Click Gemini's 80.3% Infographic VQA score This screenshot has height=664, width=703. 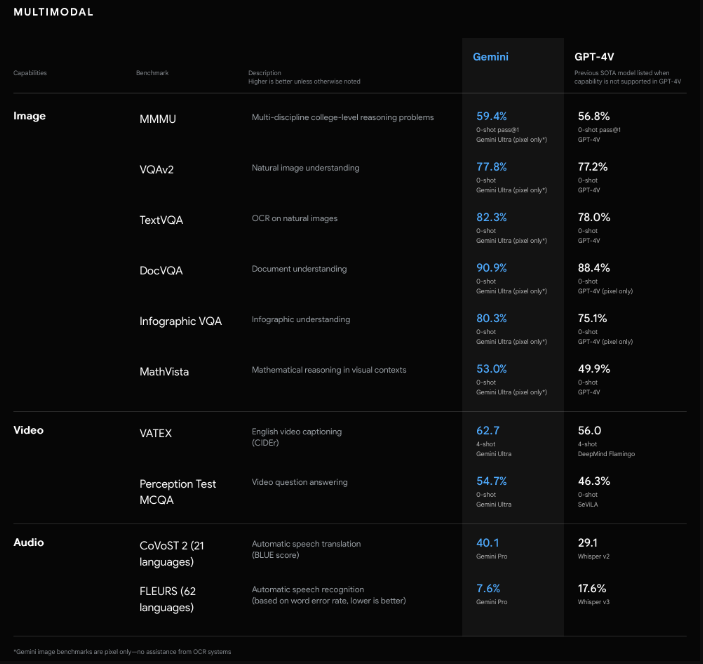tap(491, 319)
